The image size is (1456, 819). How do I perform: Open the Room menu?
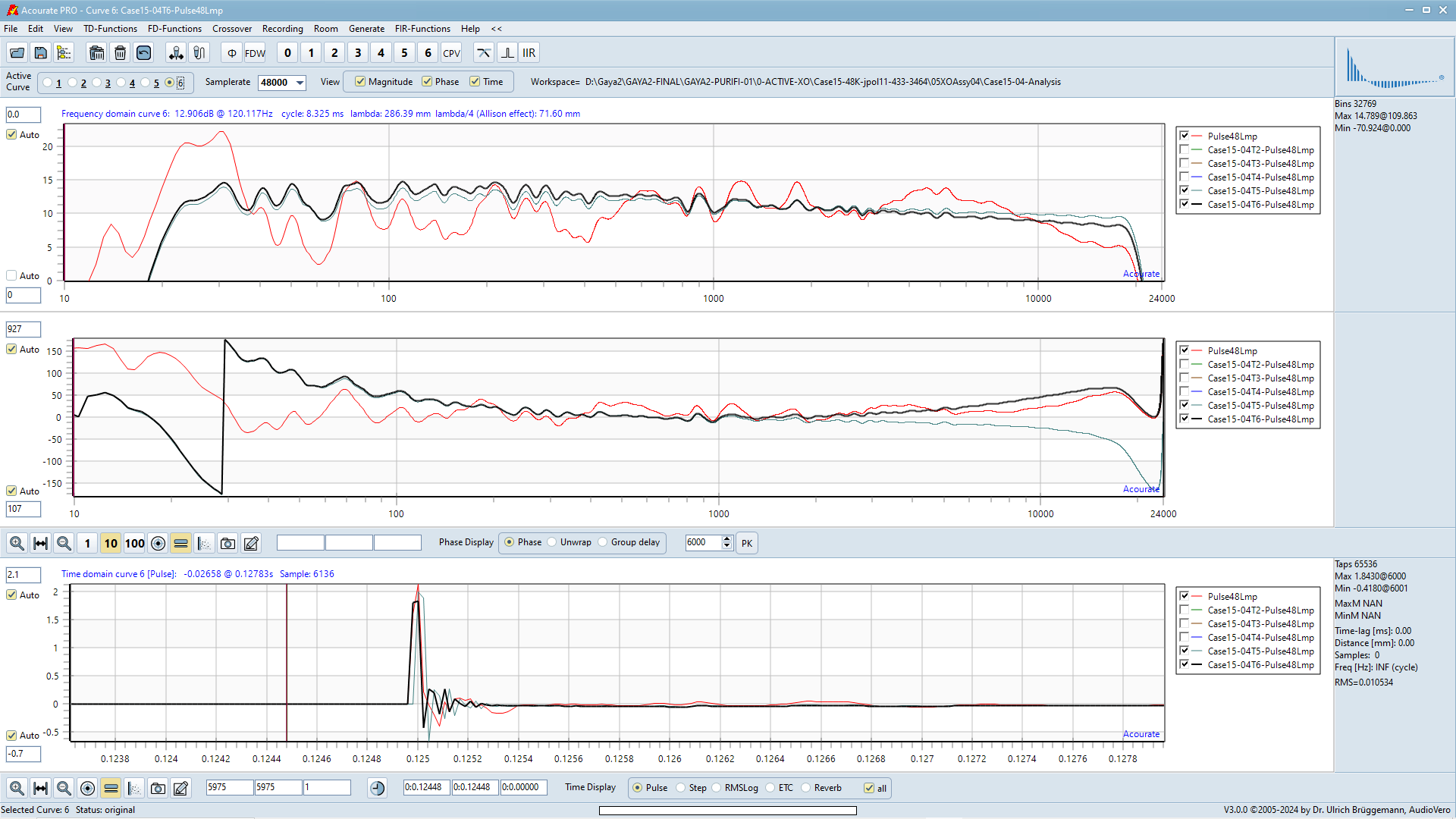[326, 29]
